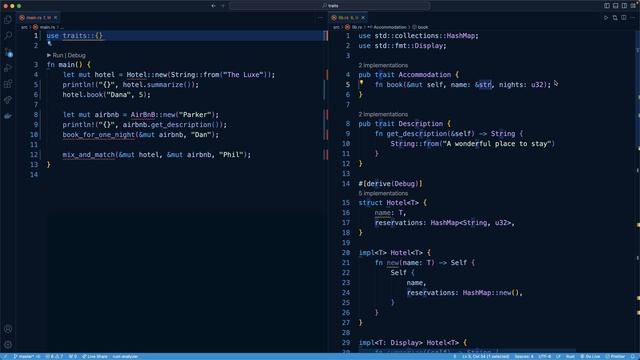Change the UTF-8 file encoding
This screenshot has width=640, height=360.
[544, 356]
